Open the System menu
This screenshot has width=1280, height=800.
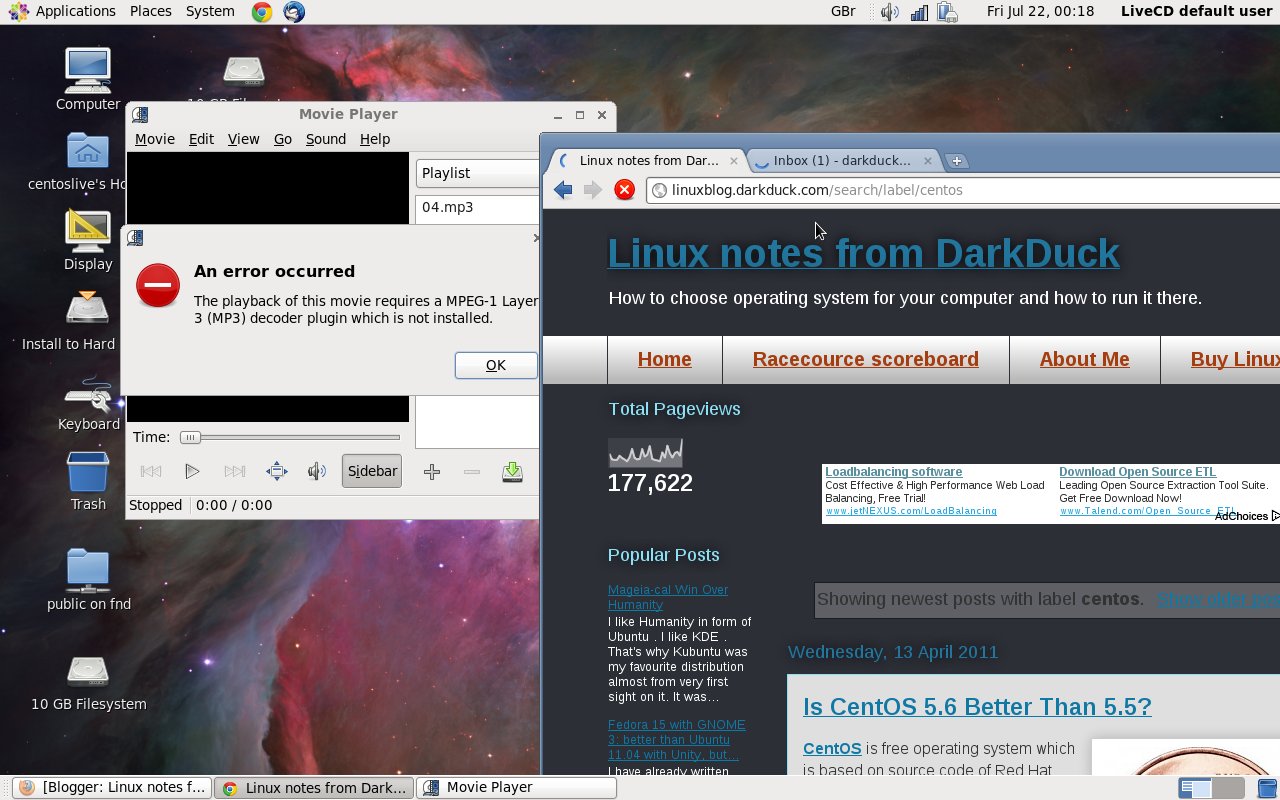[210, 11]
